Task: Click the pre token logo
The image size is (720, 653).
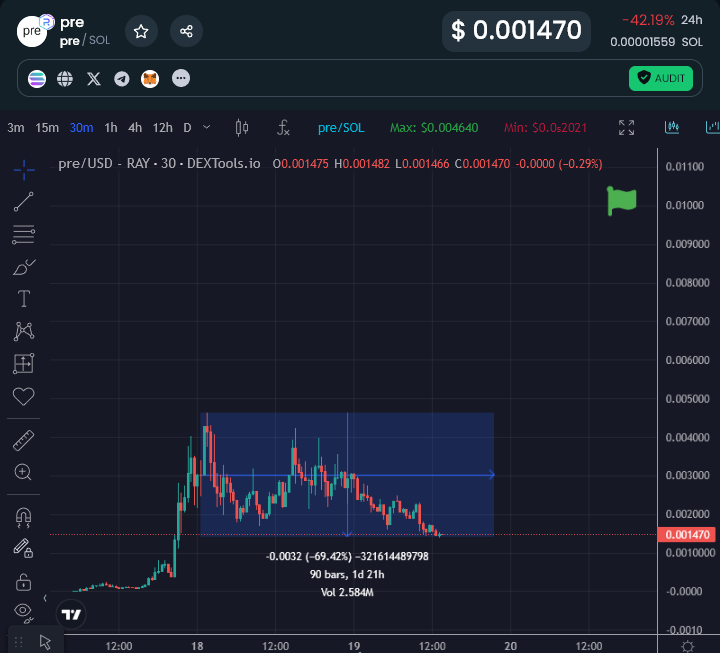Action: click(x=32, y=31)
